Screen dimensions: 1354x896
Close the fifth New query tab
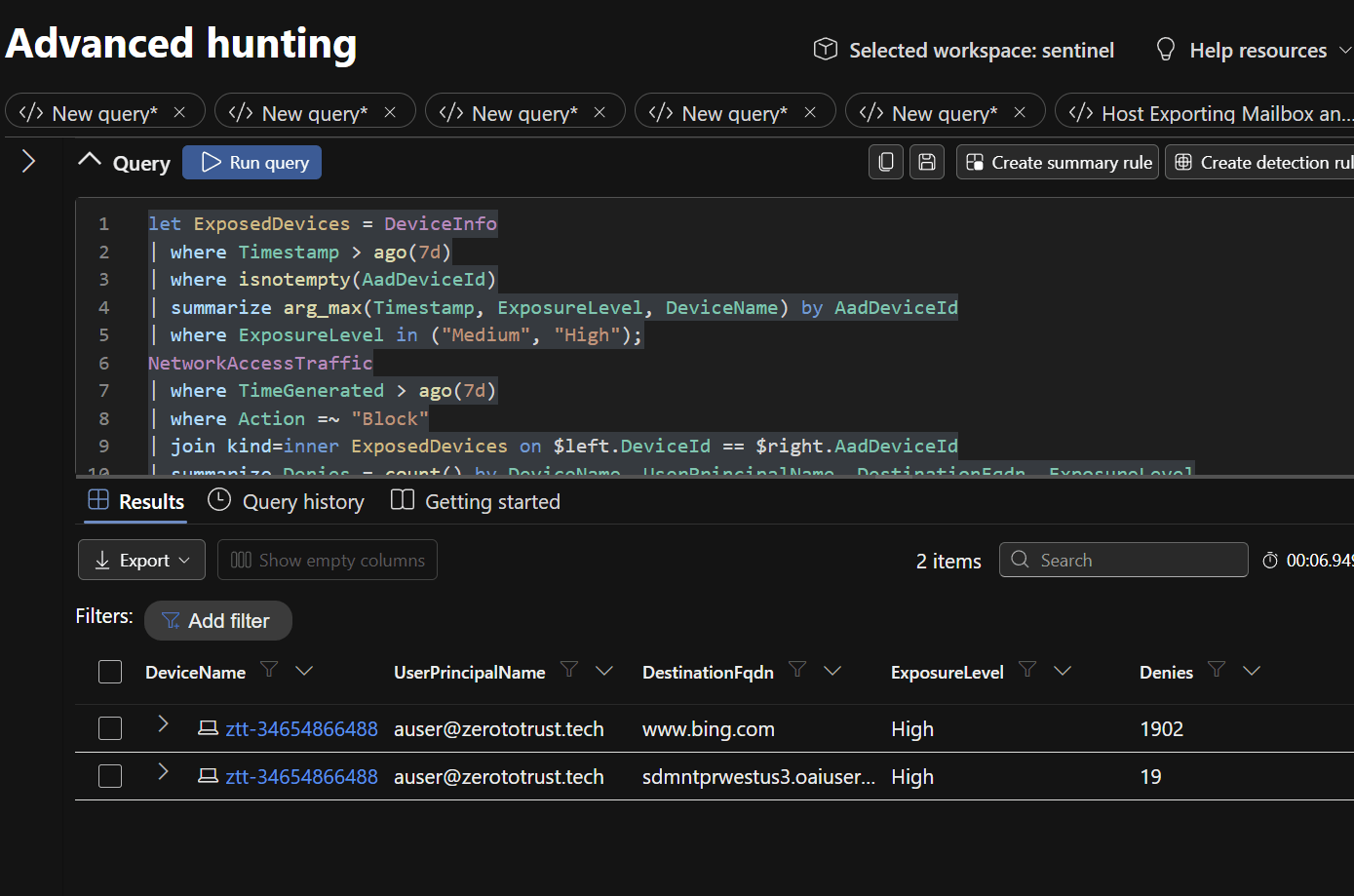click(1020, 112)
